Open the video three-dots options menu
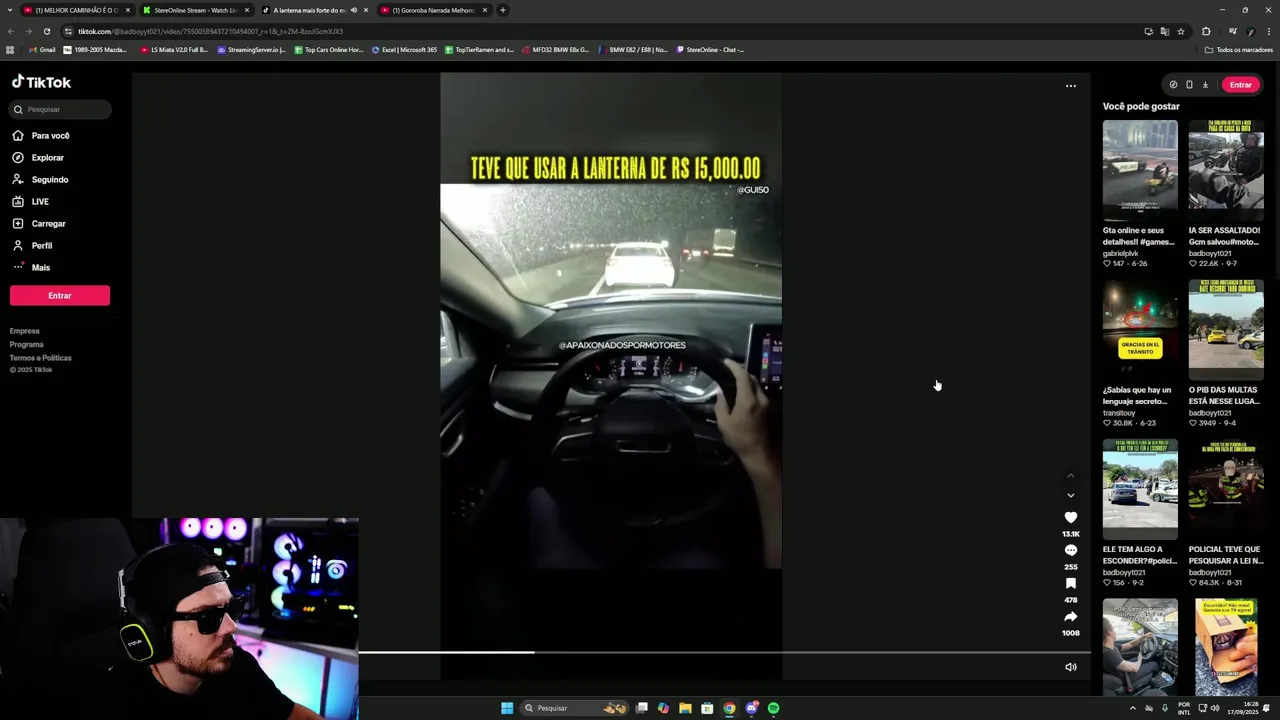 (1071, 86)
